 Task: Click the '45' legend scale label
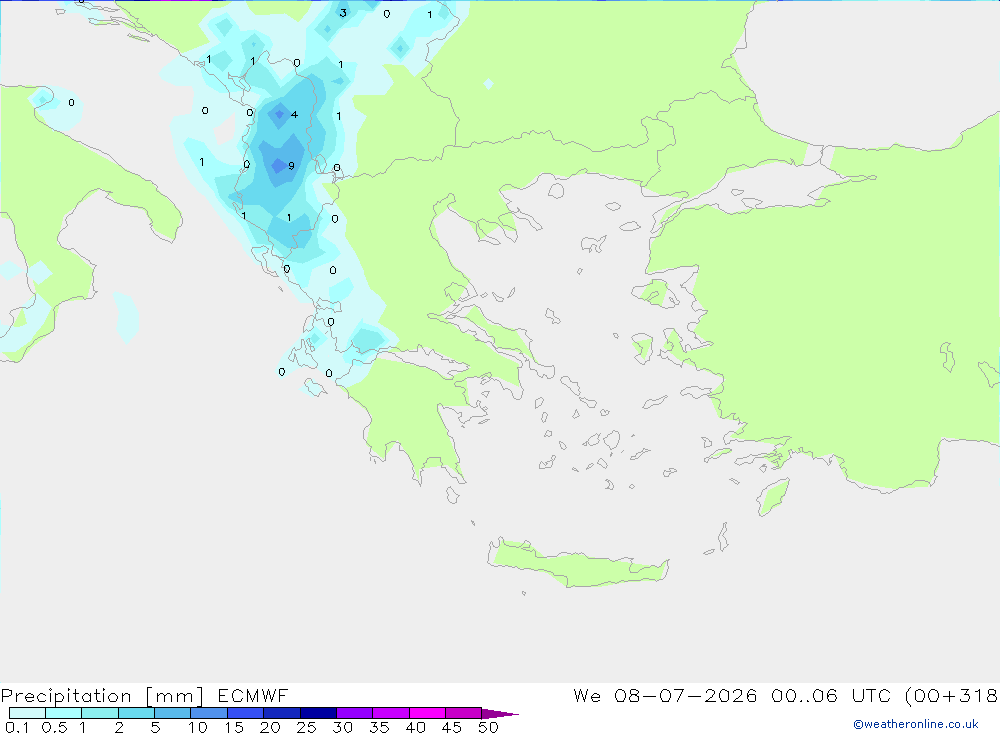click(x=452, y=727)
